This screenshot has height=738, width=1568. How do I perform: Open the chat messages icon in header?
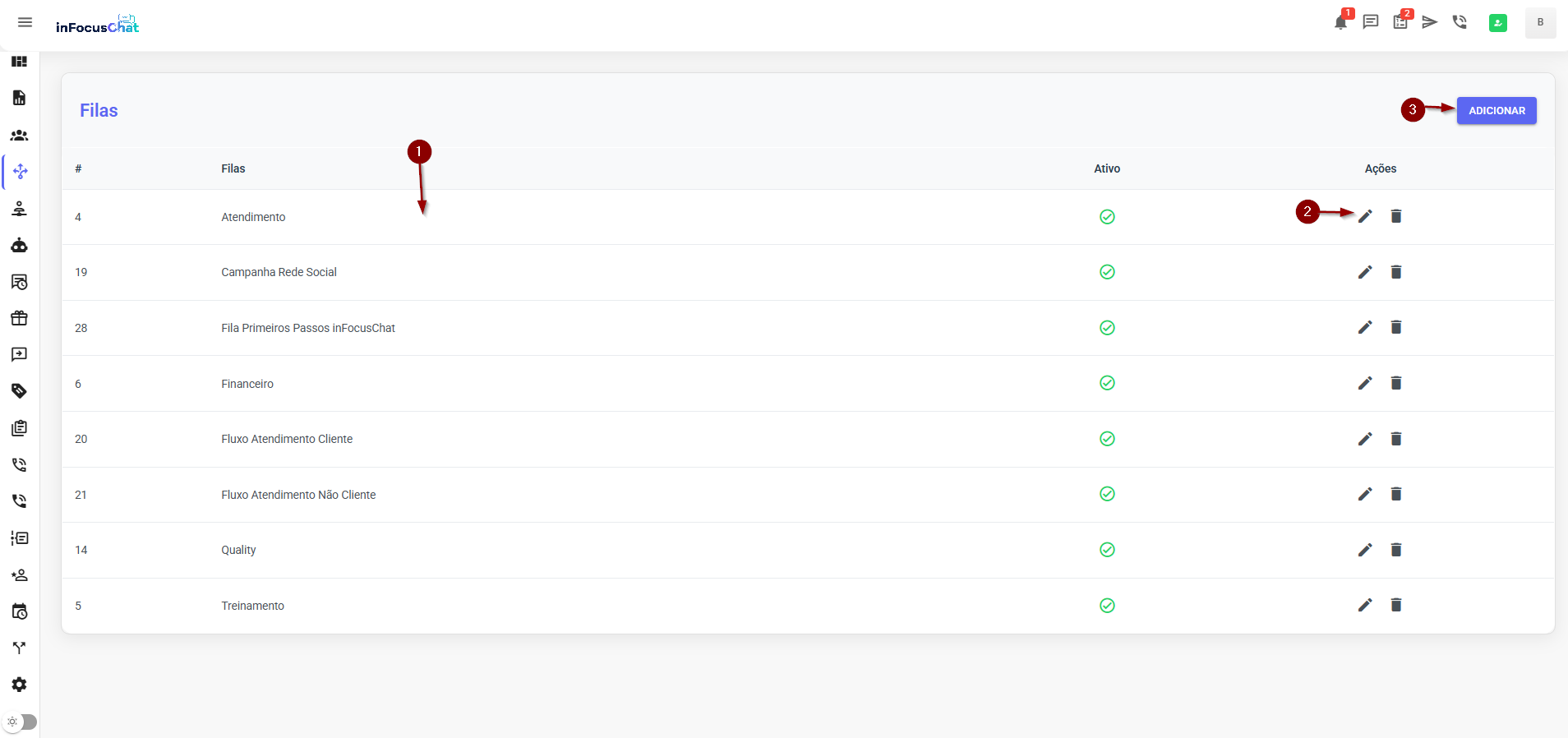click(1370, 22)
